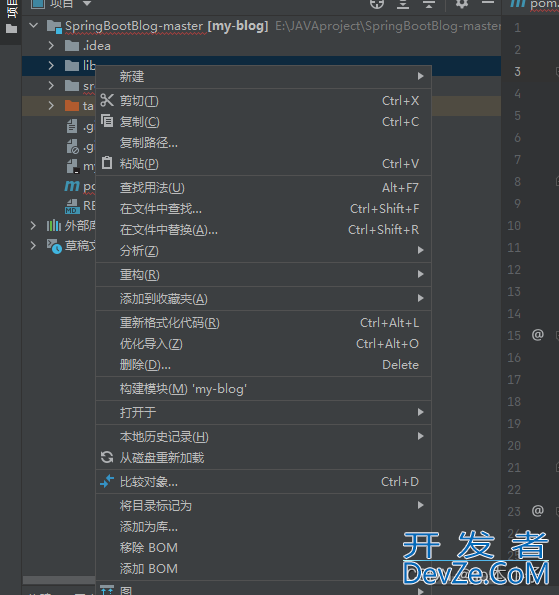Click the Maven pom file icon

click(72, 186)
